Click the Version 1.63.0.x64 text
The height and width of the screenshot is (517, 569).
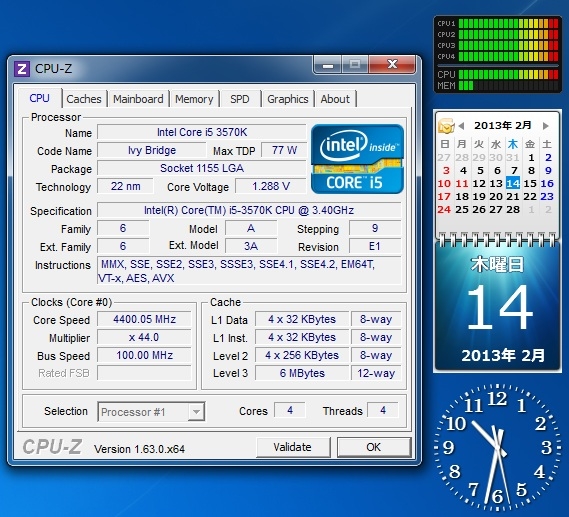[139, 449]
